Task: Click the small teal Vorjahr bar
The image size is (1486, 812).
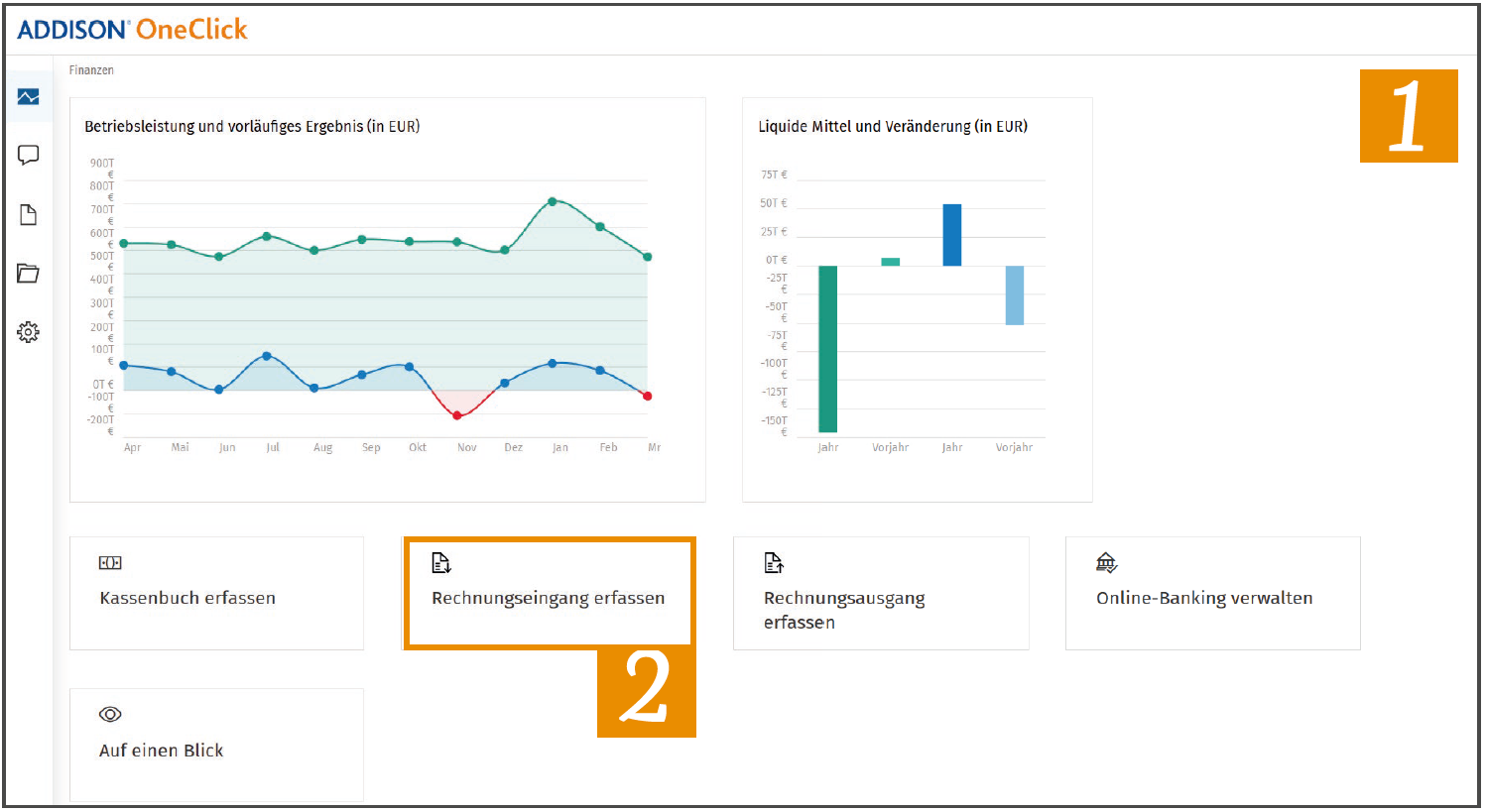Action: (x=891, y=262)
